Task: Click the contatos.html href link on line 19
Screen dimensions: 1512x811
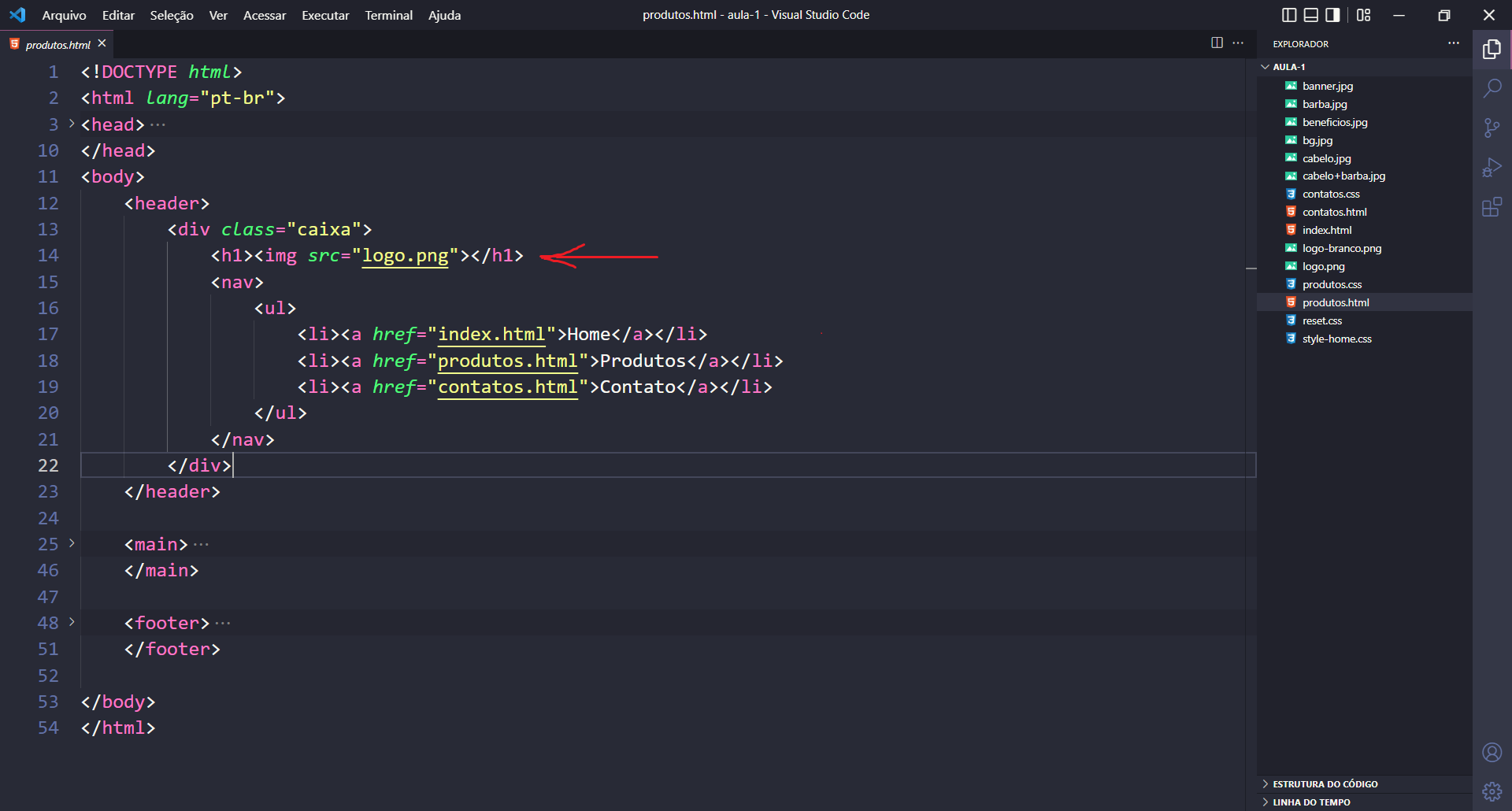Action: (508, 387)
